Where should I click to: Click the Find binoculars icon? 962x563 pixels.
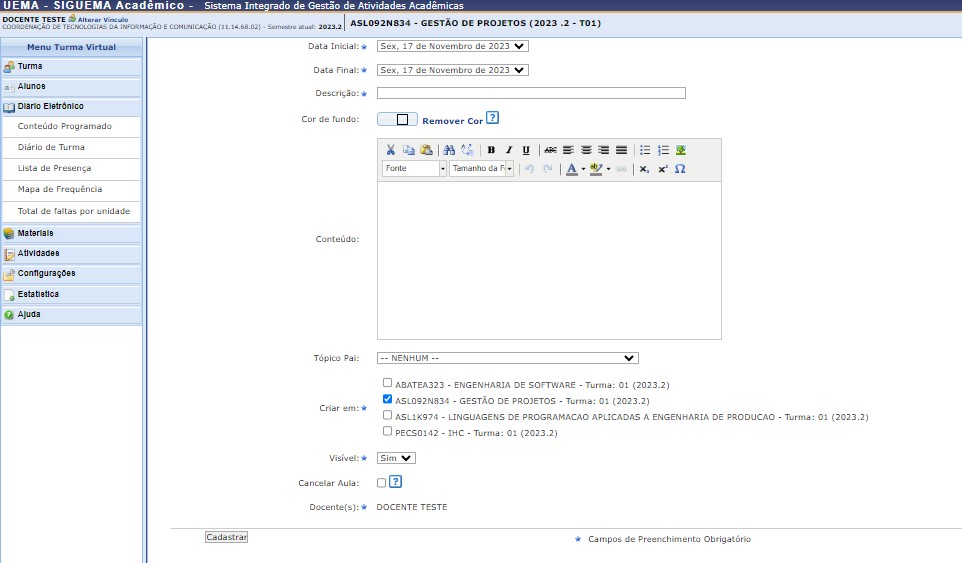449,150
